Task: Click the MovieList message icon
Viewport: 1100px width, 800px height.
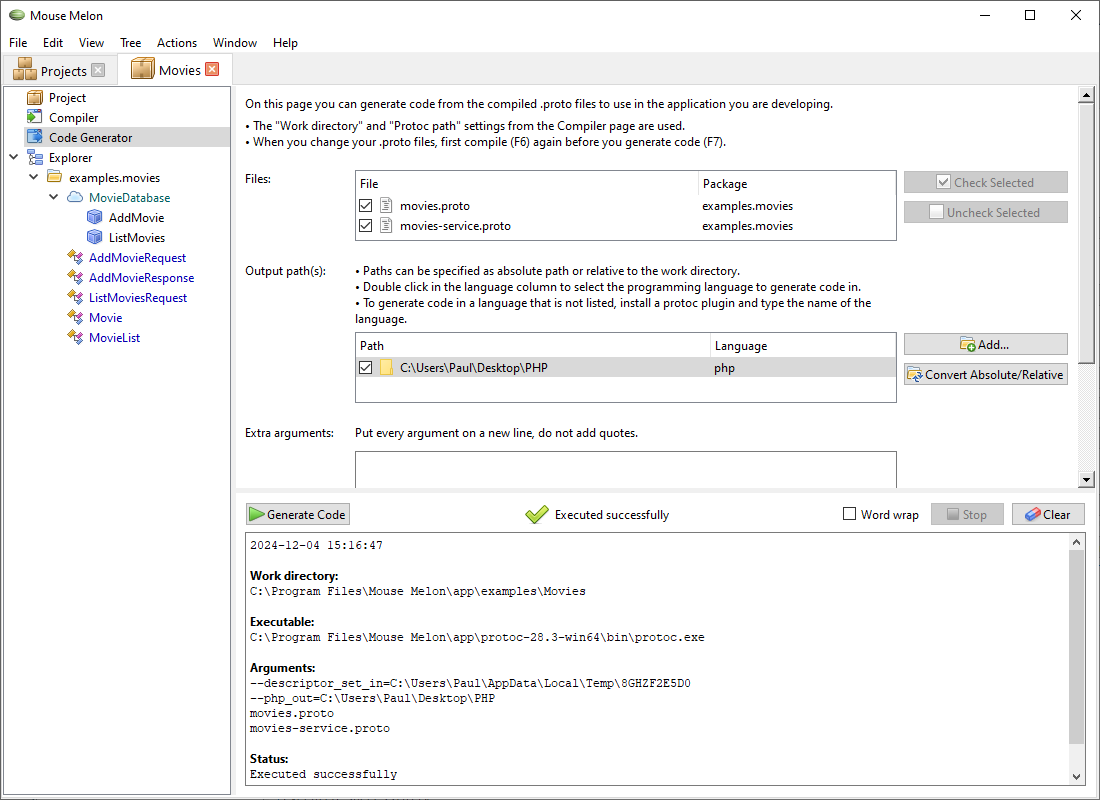Action: click(75, 338)
